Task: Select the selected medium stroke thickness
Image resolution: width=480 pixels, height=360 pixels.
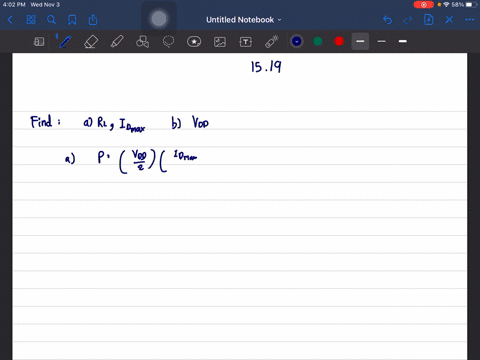Action: (360, 41)
